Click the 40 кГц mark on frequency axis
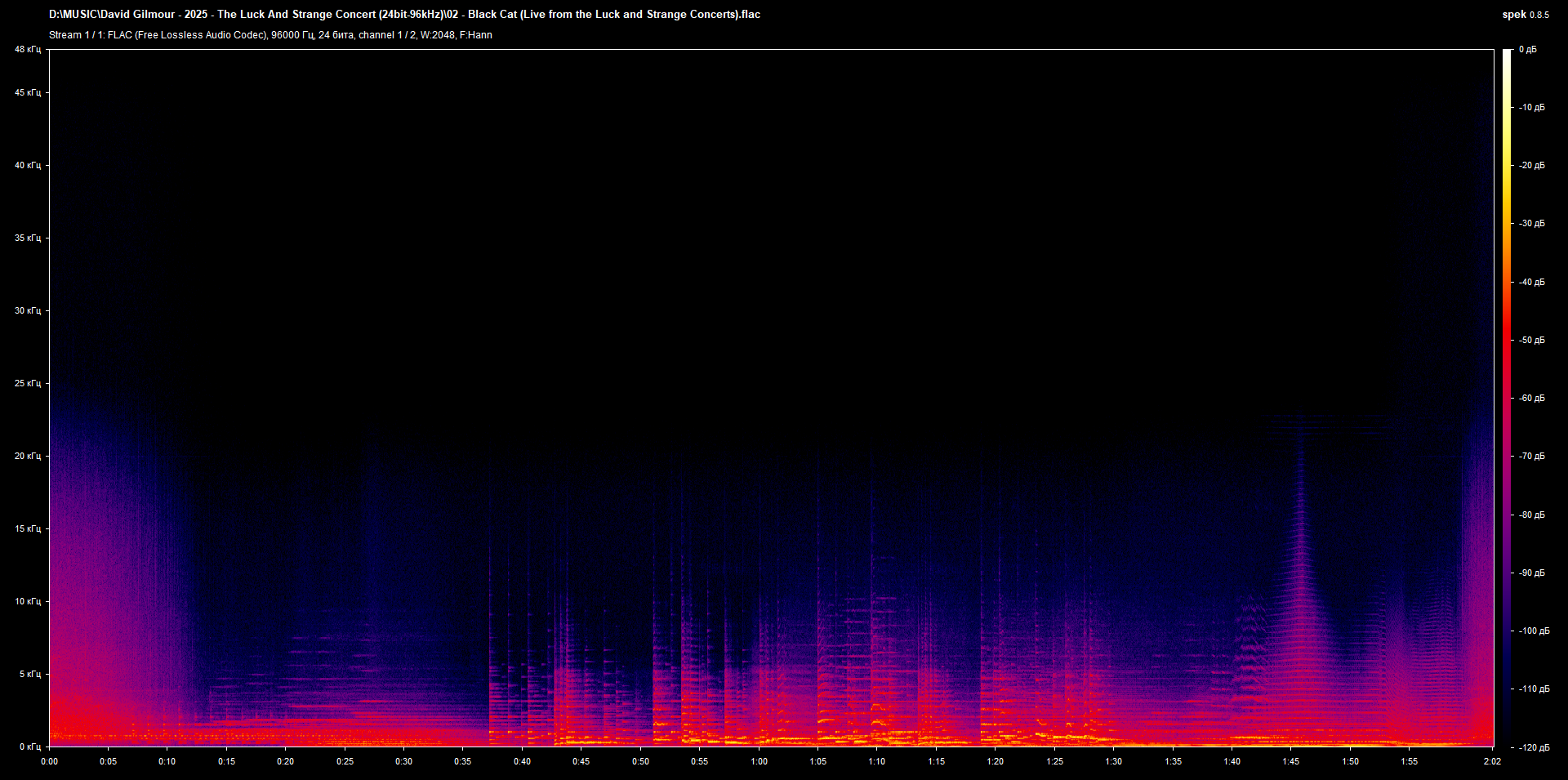Screen dimensions: 1568x780 click(x=27, y=166)
